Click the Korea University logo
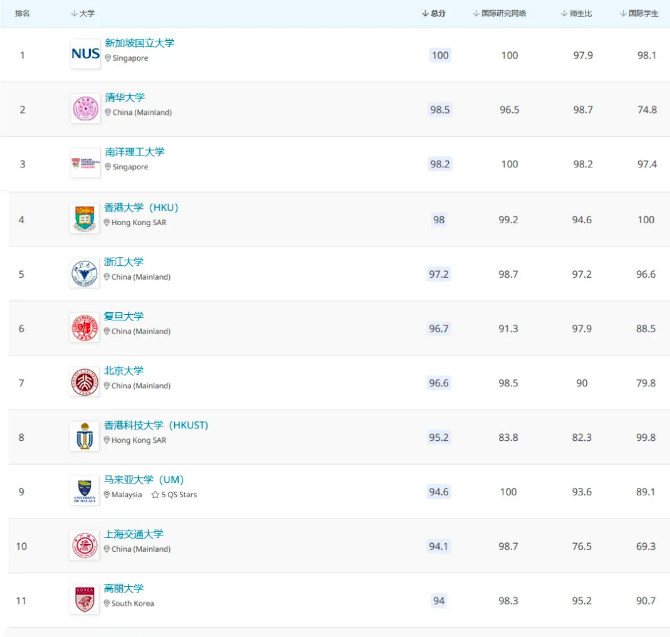The height and width of the screenshot is (637, 670). [x=85, y=599]
